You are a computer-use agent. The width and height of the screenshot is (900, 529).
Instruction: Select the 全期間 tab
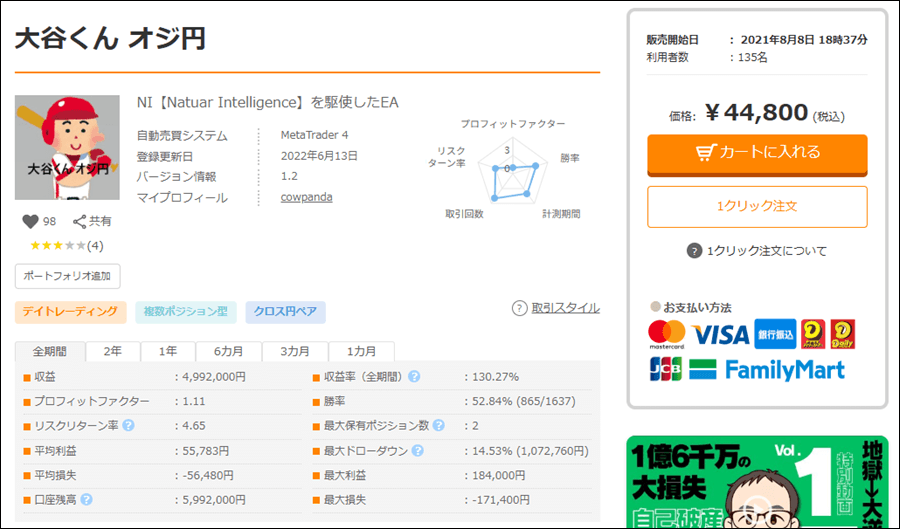[49, 352]
